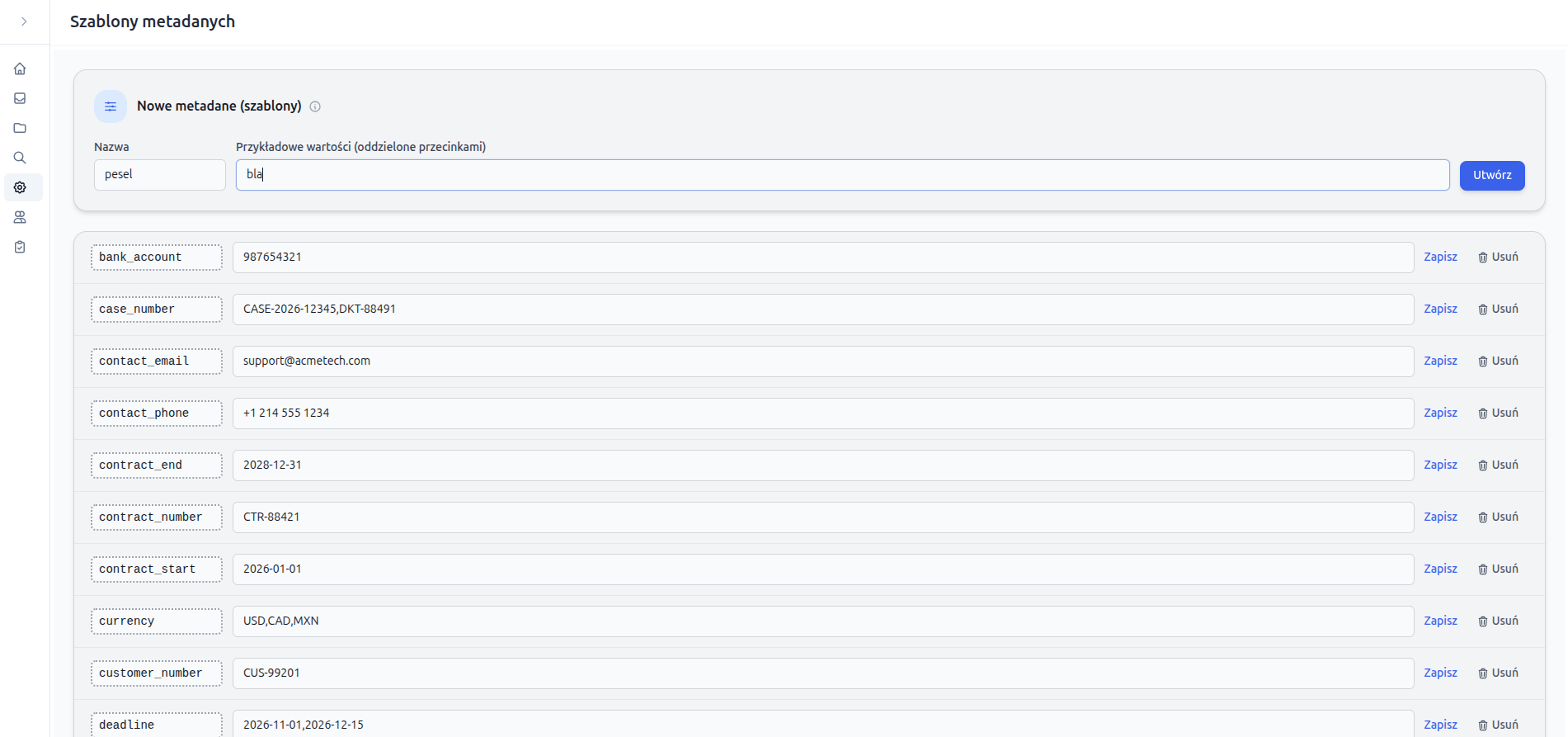
Task: Focus the Nazwa field containing pesel
Action: pos(160,175)
